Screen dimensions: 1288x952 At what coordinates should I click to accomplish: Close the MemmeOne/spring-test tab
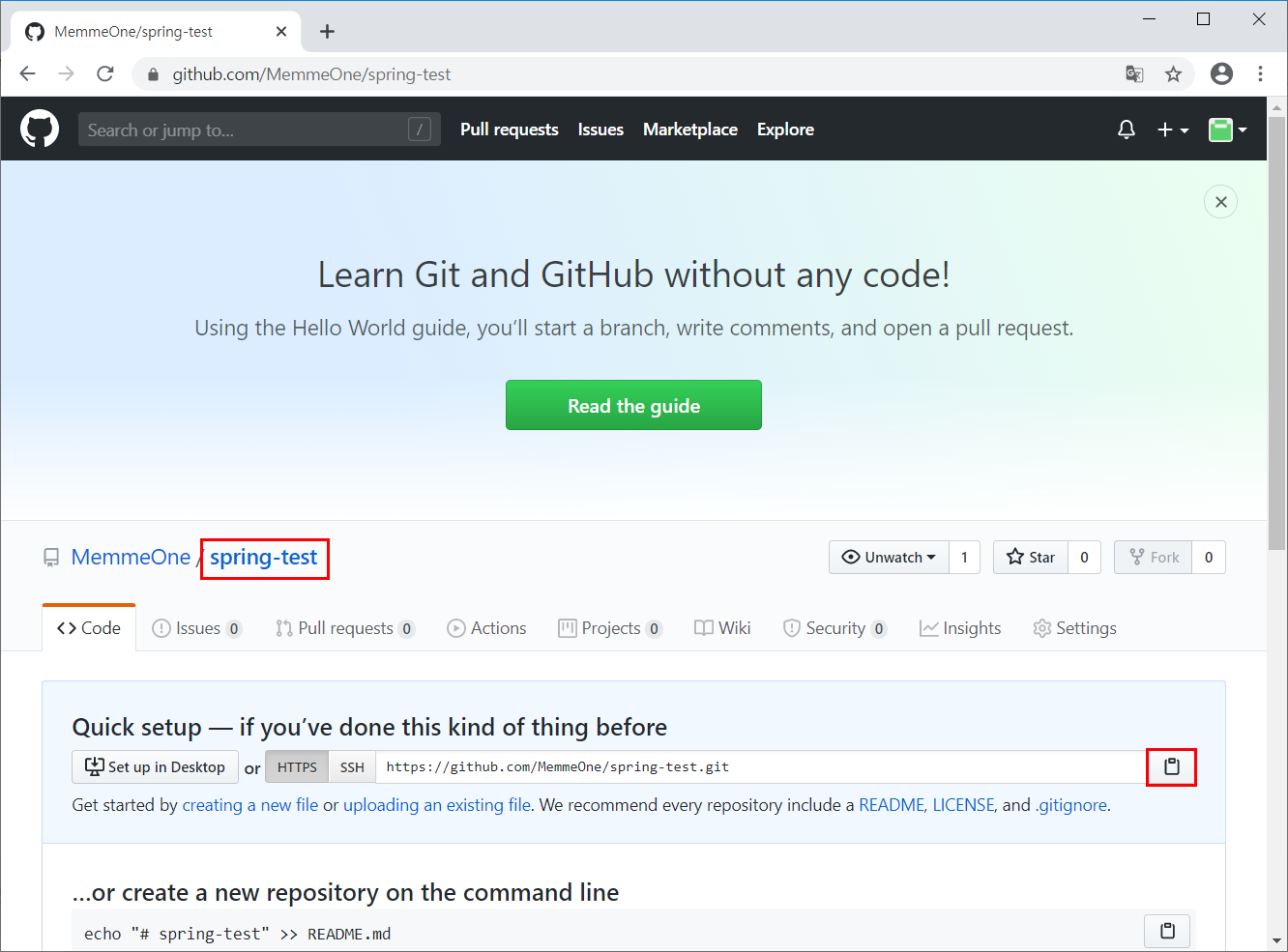[x=281, y=32]
